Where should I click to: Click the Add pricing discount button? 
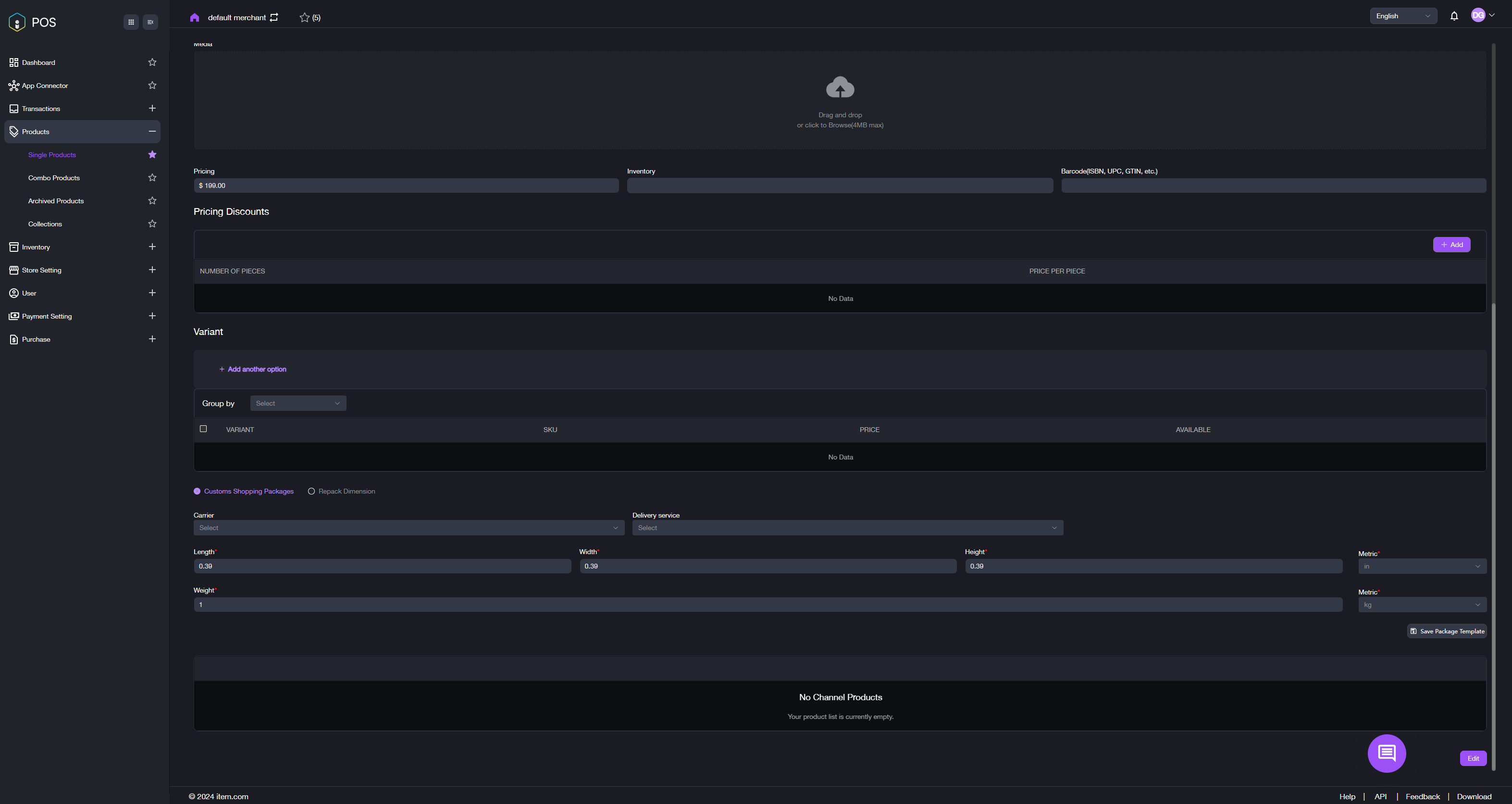(1451, 245)
